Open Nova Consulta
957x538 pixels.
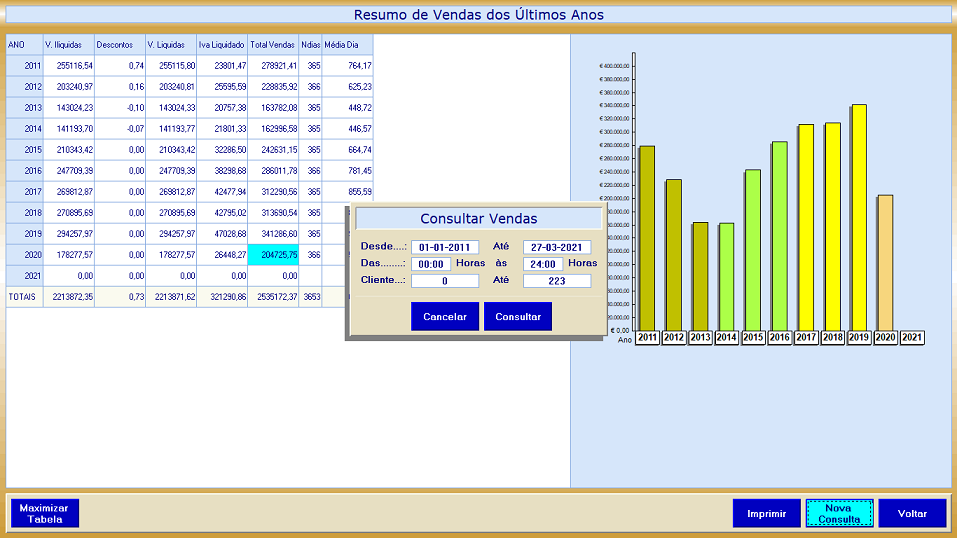click(x=839, y=513)
